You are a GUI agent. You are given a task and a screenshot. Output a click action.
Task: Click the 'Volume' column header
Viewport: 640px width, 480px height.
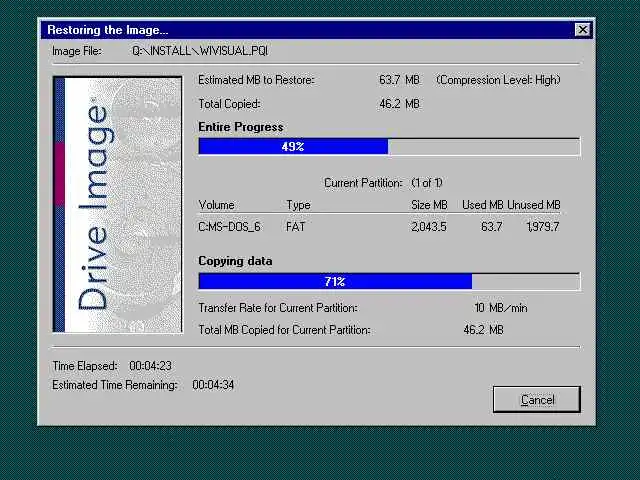point(216,204)
